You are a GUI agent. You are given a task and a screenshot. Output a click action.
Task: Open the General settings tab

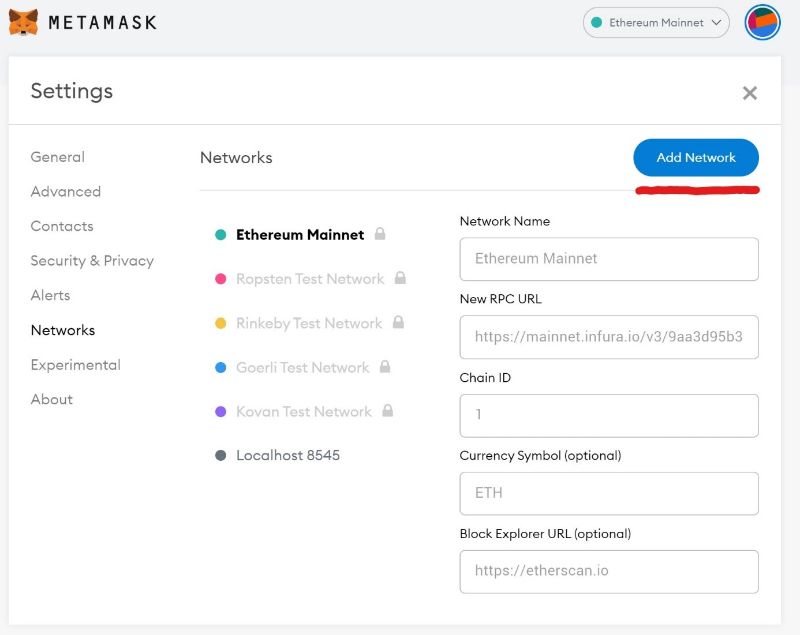tap(57, 157)
